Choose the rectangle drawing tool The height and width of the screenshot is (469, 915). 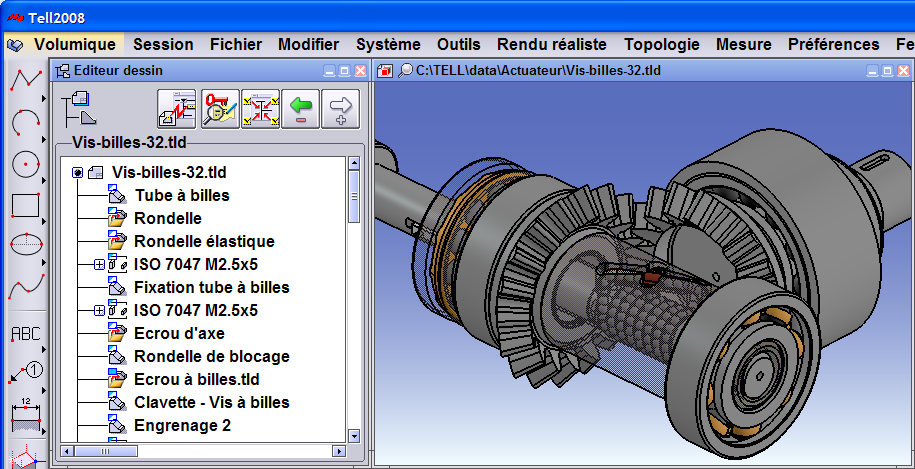[24, 205]
